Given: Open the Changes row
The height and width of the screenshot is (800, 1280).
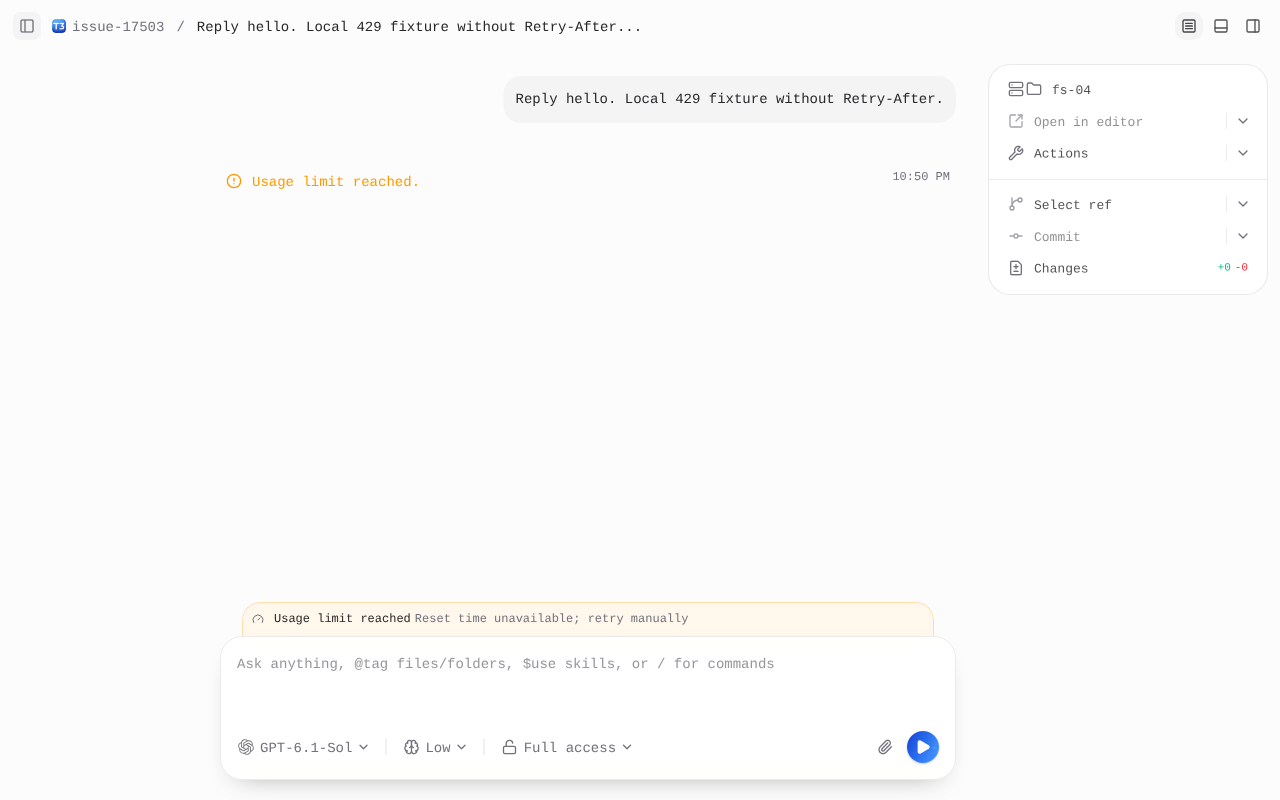Looking at the screenshot, I should click(1128, 268).
